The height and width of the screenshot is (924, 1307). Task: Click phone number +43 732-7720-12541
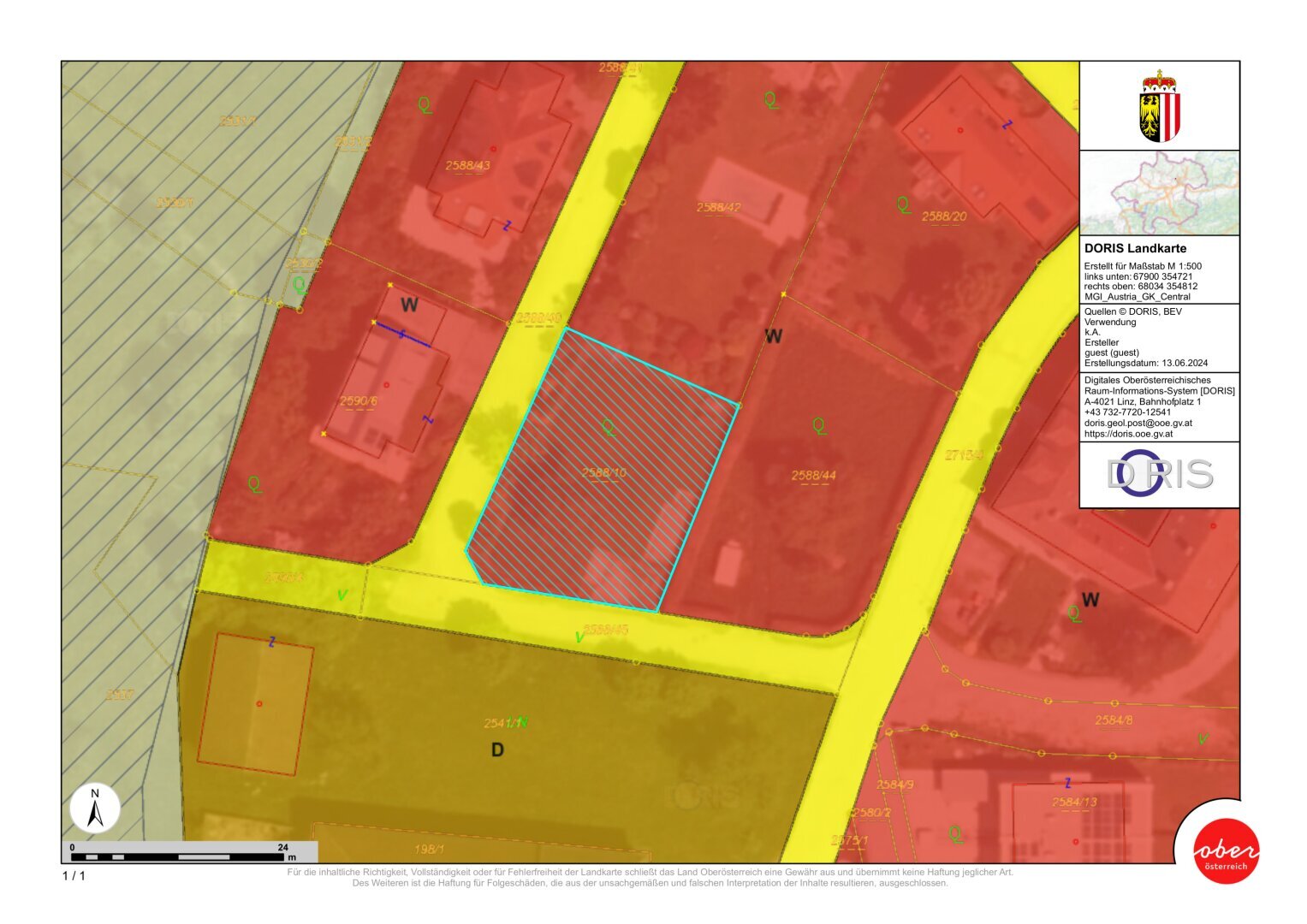(1127, 412)
